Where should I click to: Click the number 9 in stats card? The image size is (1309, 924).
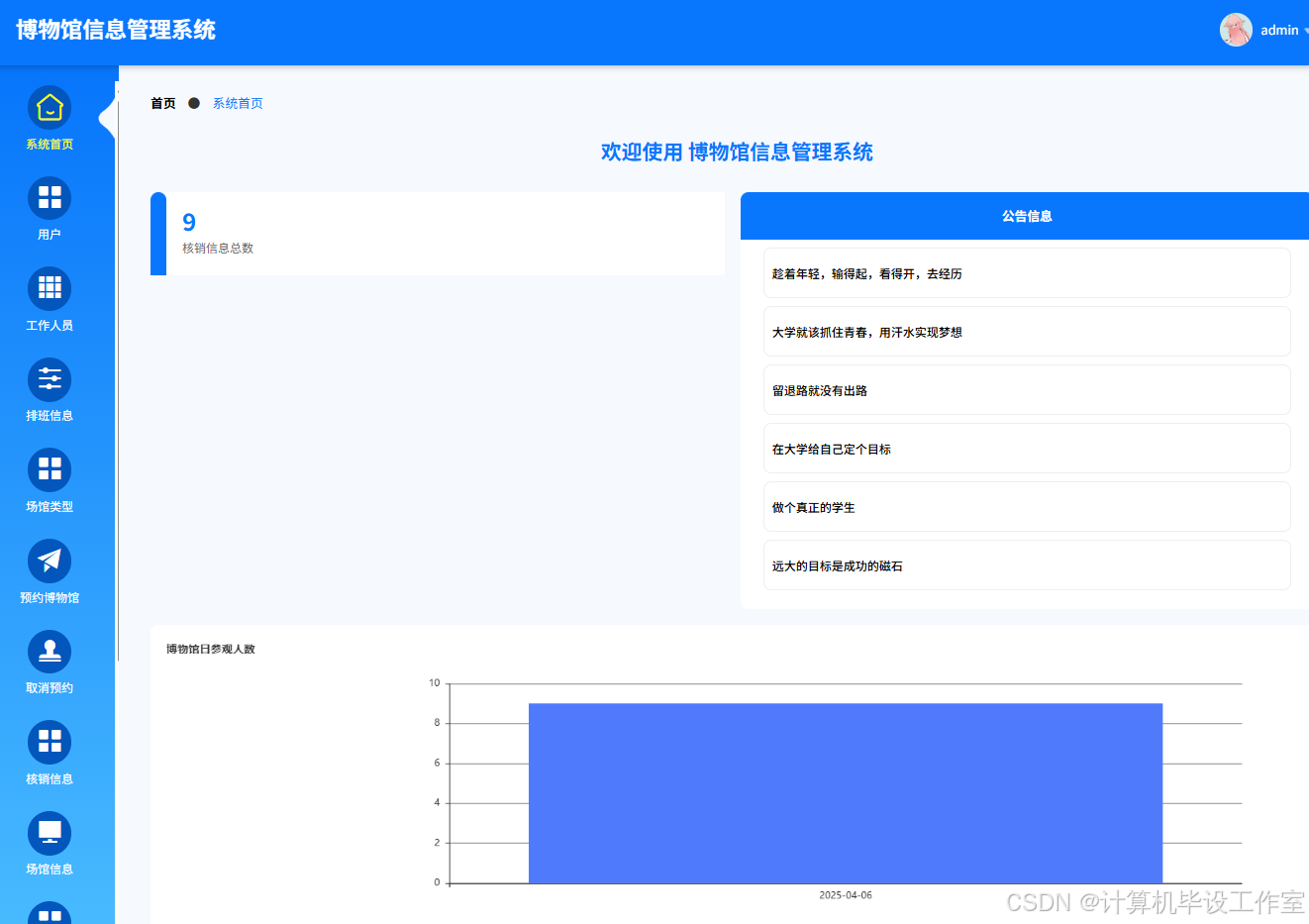pos(189,222)
